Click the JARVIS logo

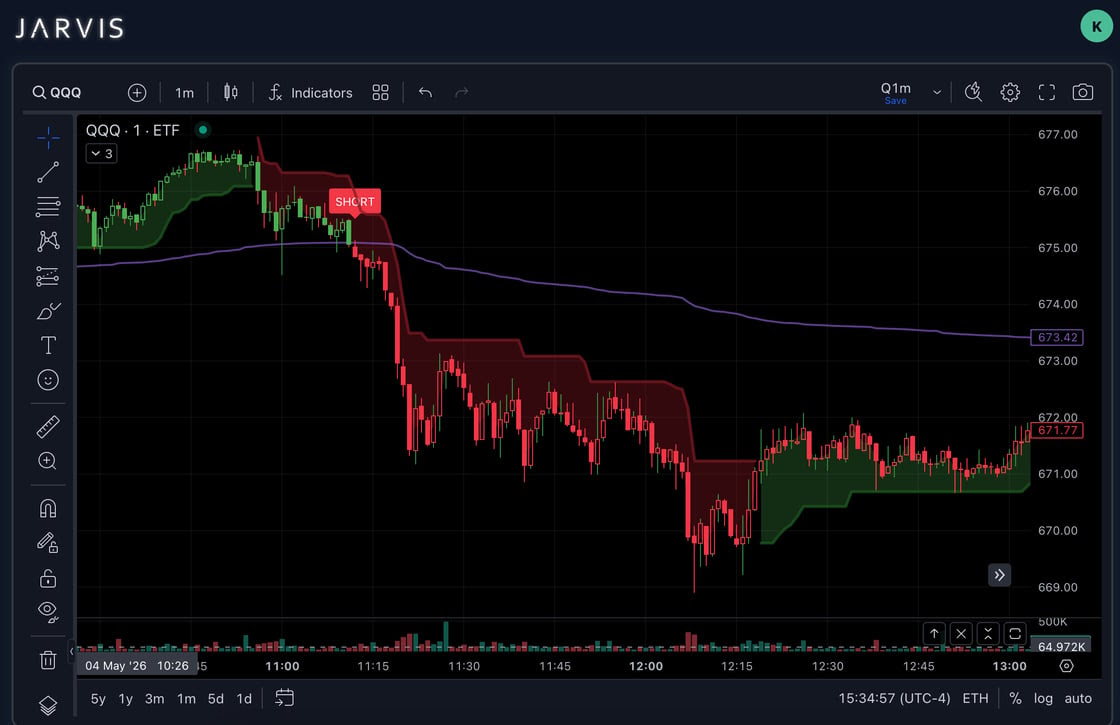point(69,28)
